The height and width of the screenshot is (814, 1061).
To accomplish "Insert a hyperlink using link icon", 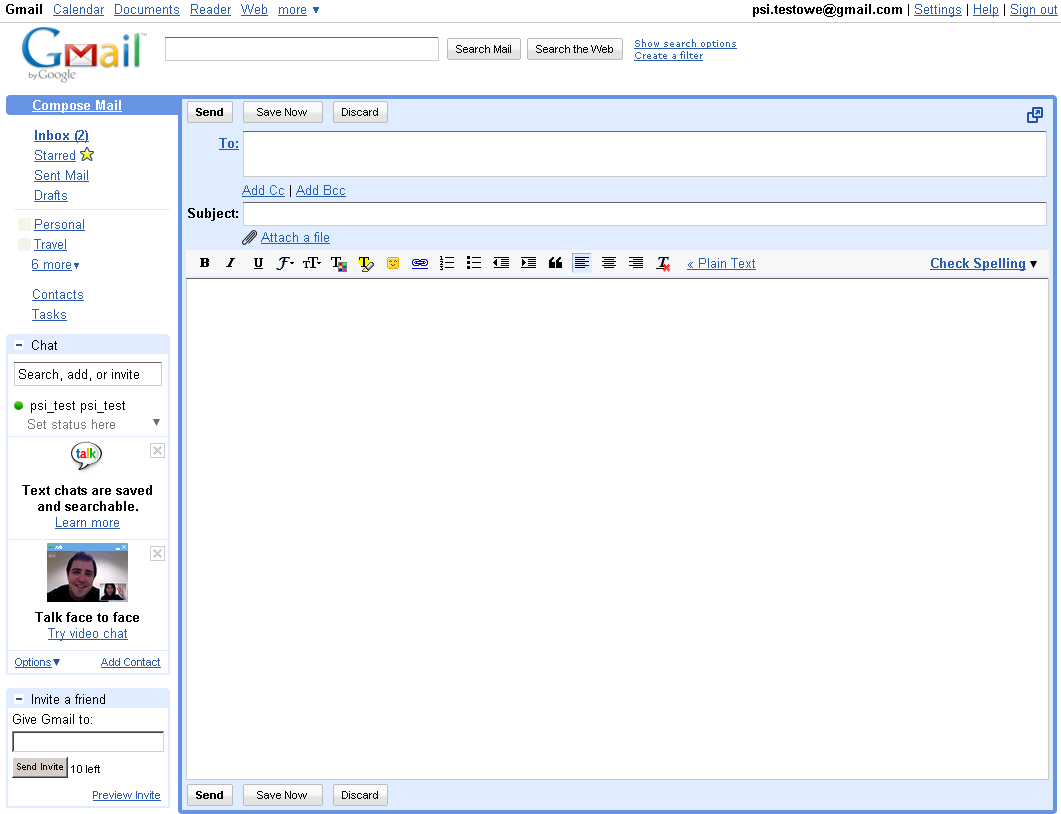I will pyautogui.click(x=420, y=263).
